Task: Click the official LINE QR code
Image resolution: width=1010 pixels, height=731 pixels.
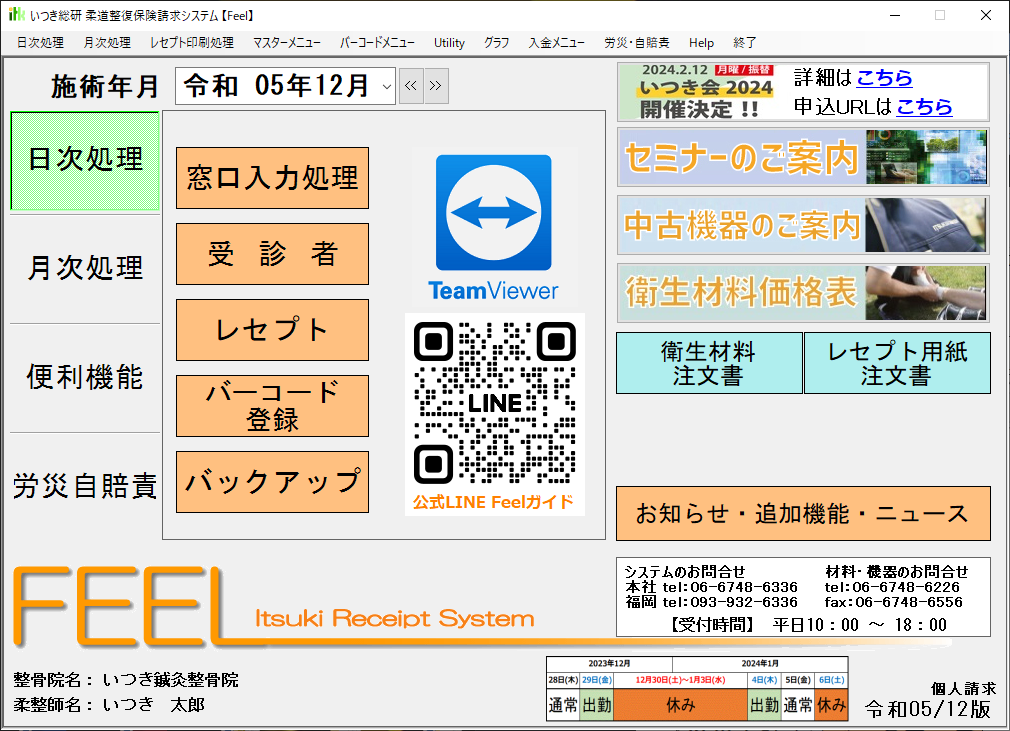Action: (494, 403)
